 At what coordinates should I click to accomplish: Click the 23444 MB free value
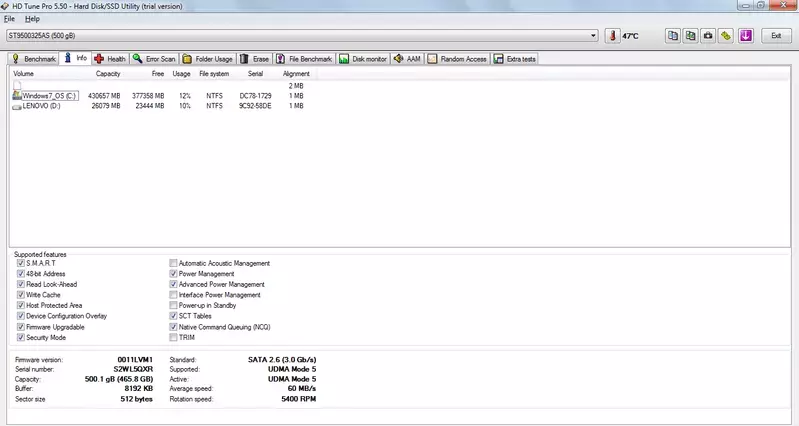pyautogui.click(x=150, y=106)
